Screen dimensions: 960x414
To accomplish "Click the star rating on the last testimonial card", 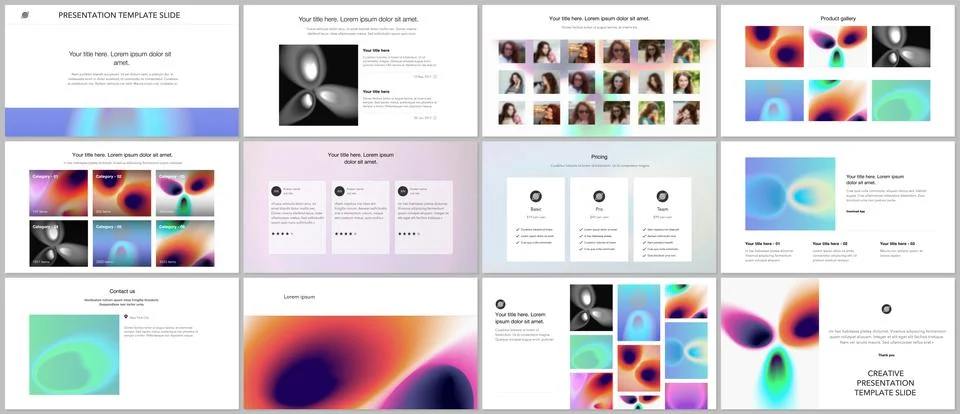I will pyautogui.click(x=408, y=233).
